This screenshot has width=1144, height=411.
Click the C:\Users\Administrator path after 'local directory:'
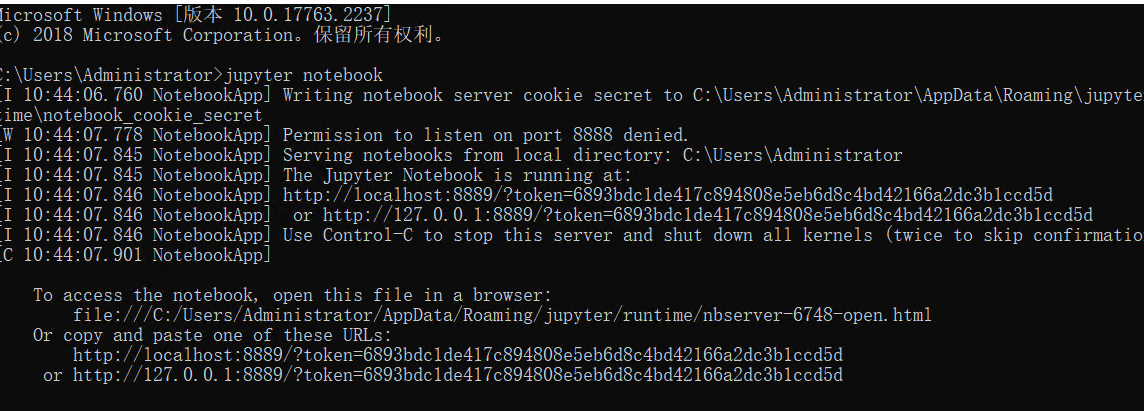click(792, 155)
